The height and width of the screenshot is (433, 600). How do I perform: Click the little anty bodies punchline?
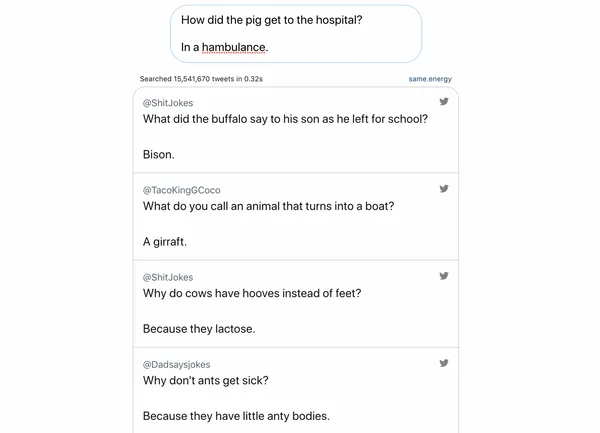(236, 416)
